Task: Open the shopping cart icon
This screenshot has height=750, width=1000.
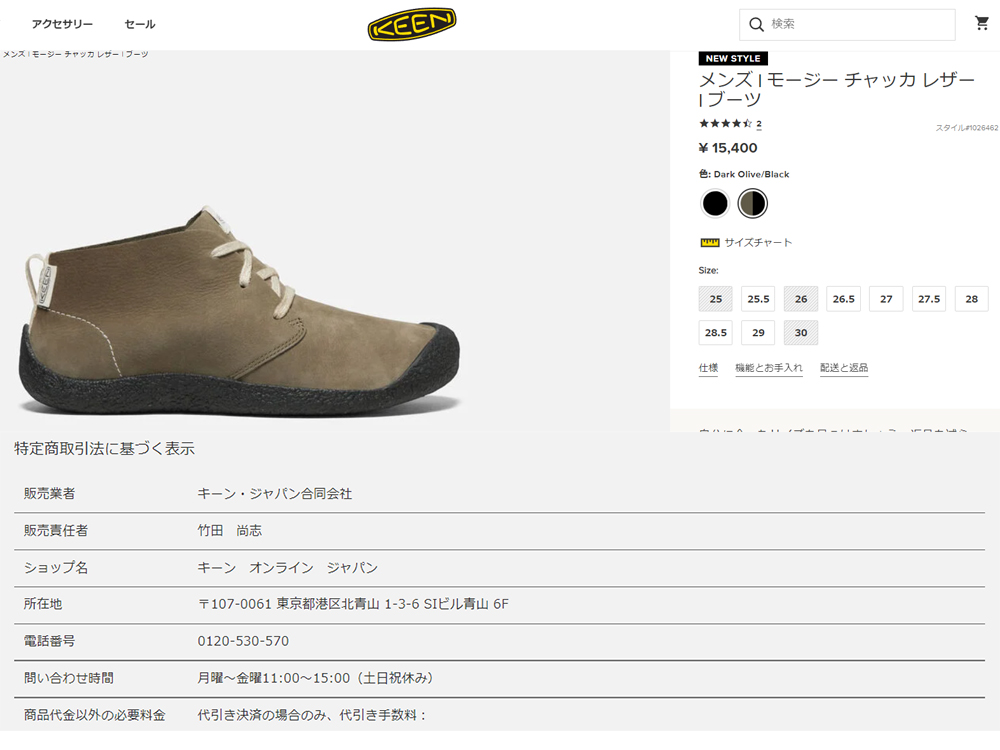Action: [982, 24]
